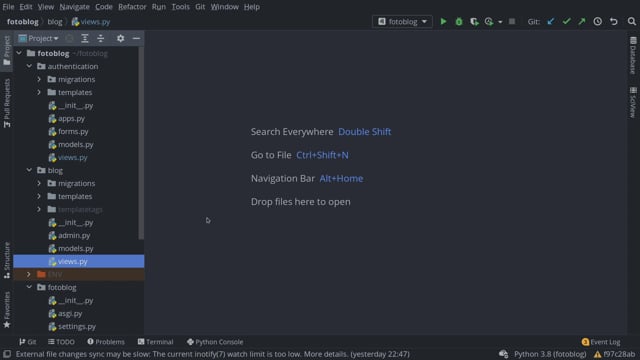Expand templates under blog
Screen dimensions: 640x360
coord(39,196)
